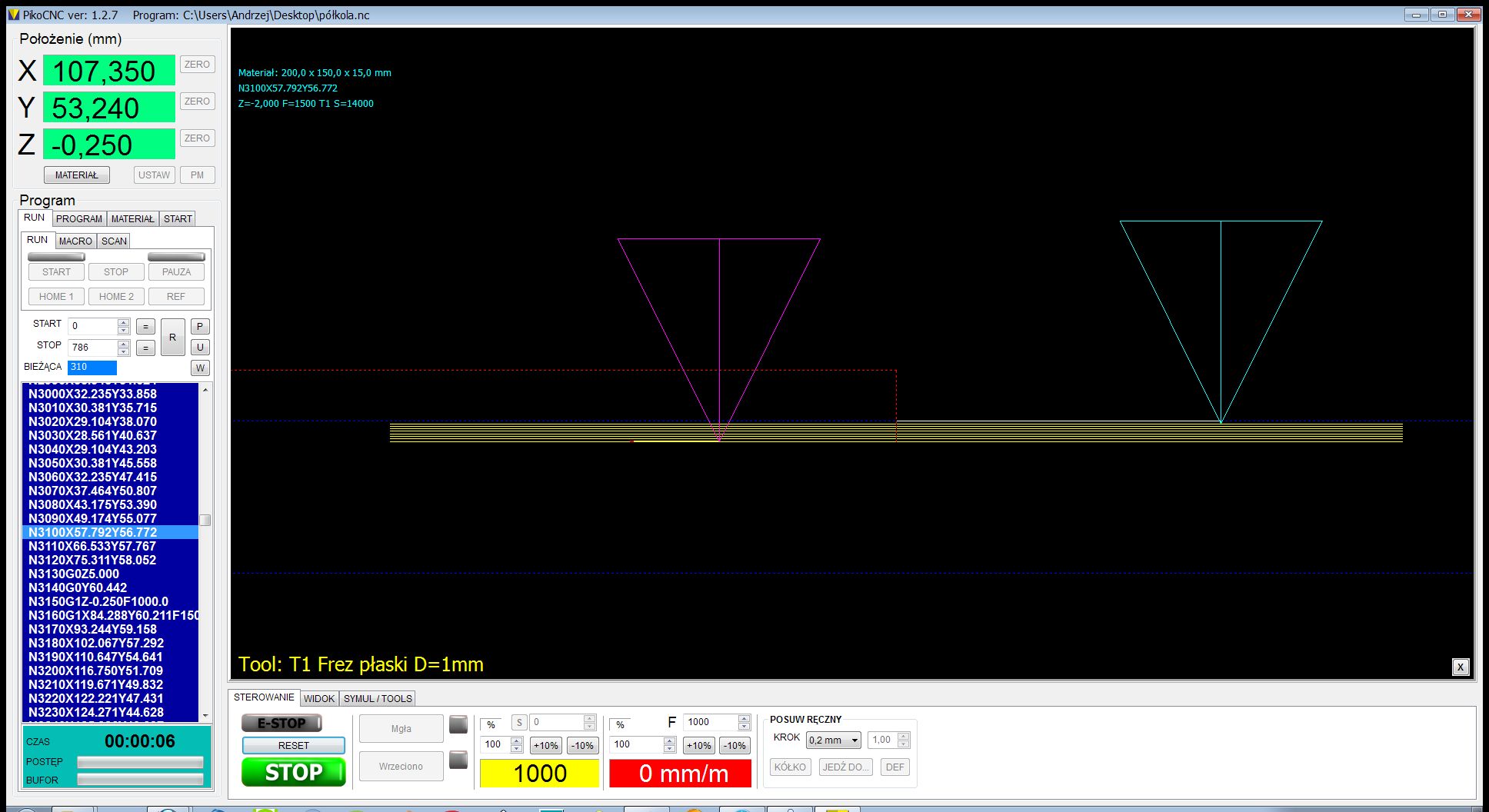Zero the Y axis position
The width and height of the screenshot is (1489, 812).
(197, 101)
